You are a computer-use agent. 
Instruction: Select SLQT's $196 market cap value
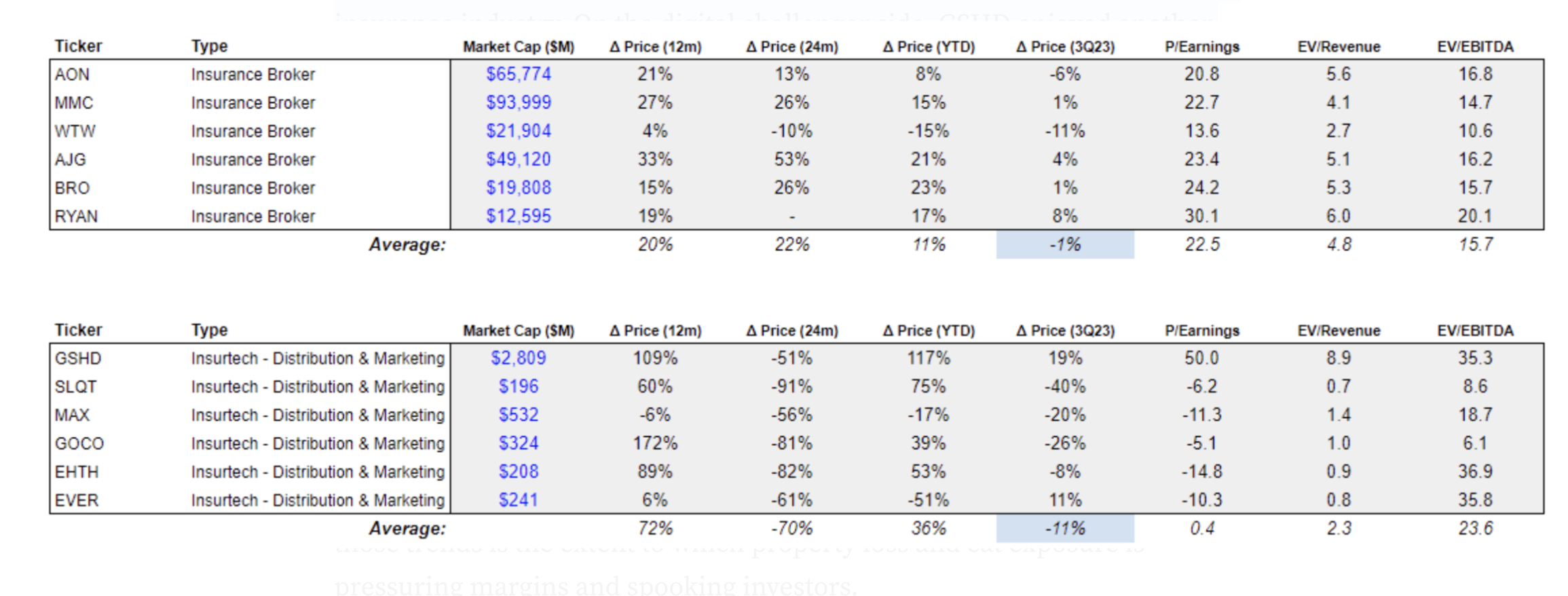click(518, 386)
